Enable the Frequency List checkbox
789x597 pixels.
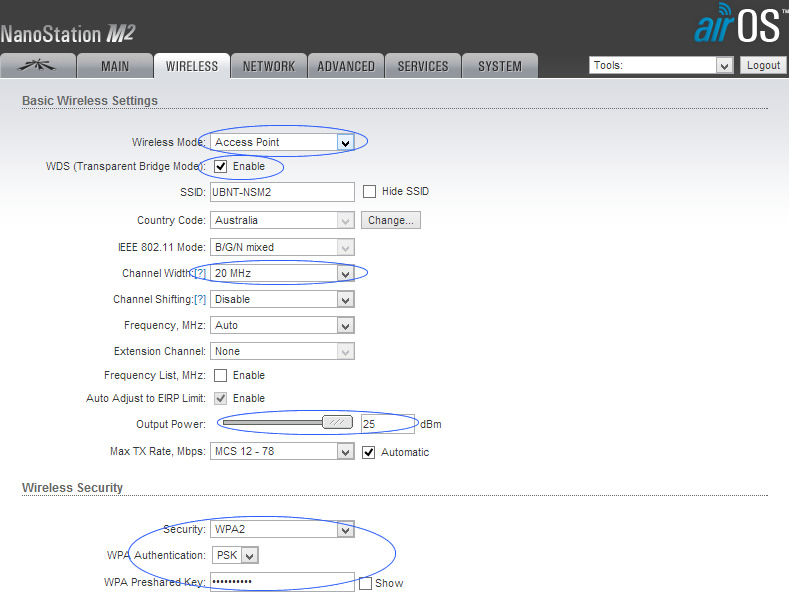(x=220, y=375)
